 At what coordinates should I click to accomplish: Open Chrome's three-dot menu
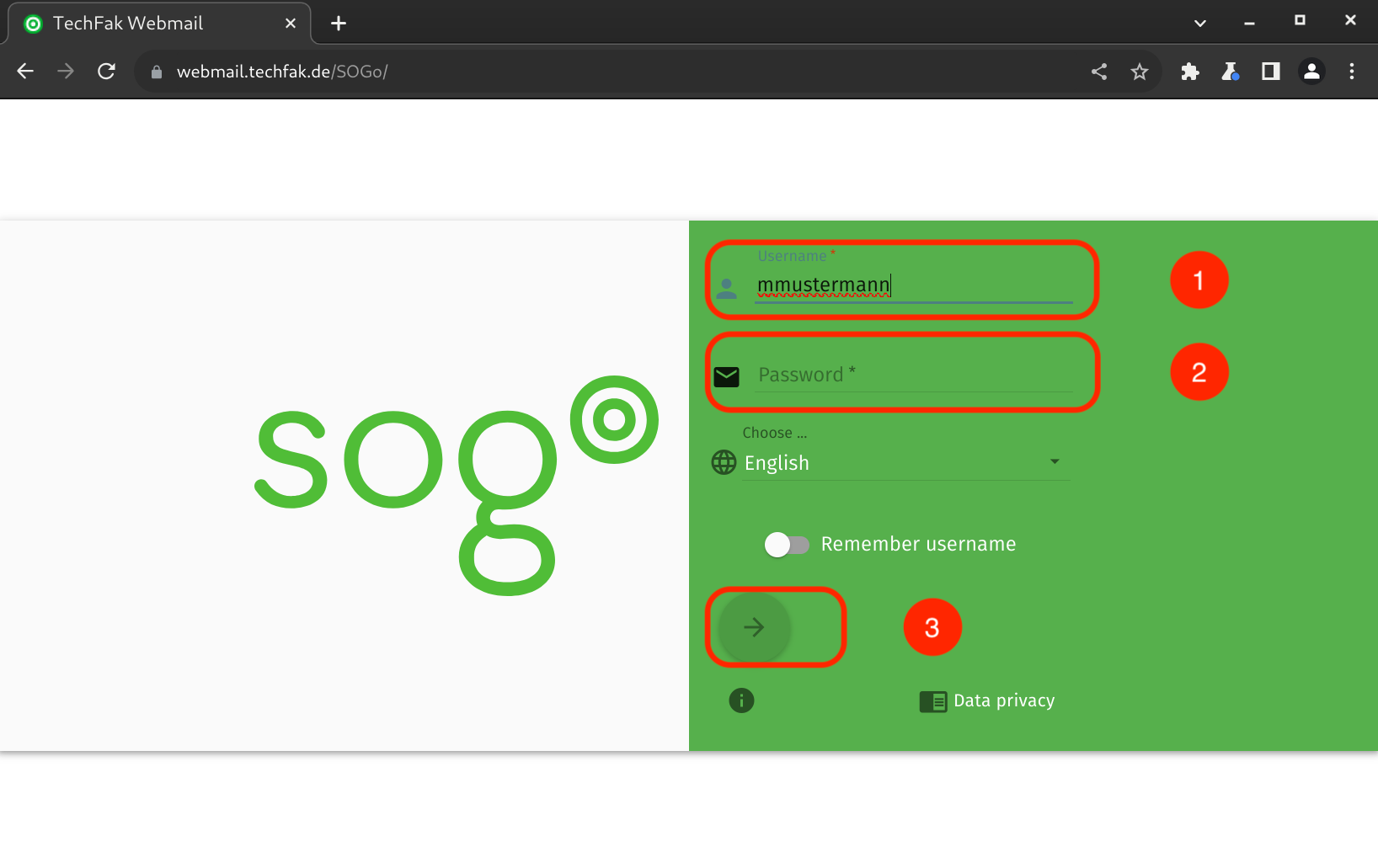click(1352, 72)
